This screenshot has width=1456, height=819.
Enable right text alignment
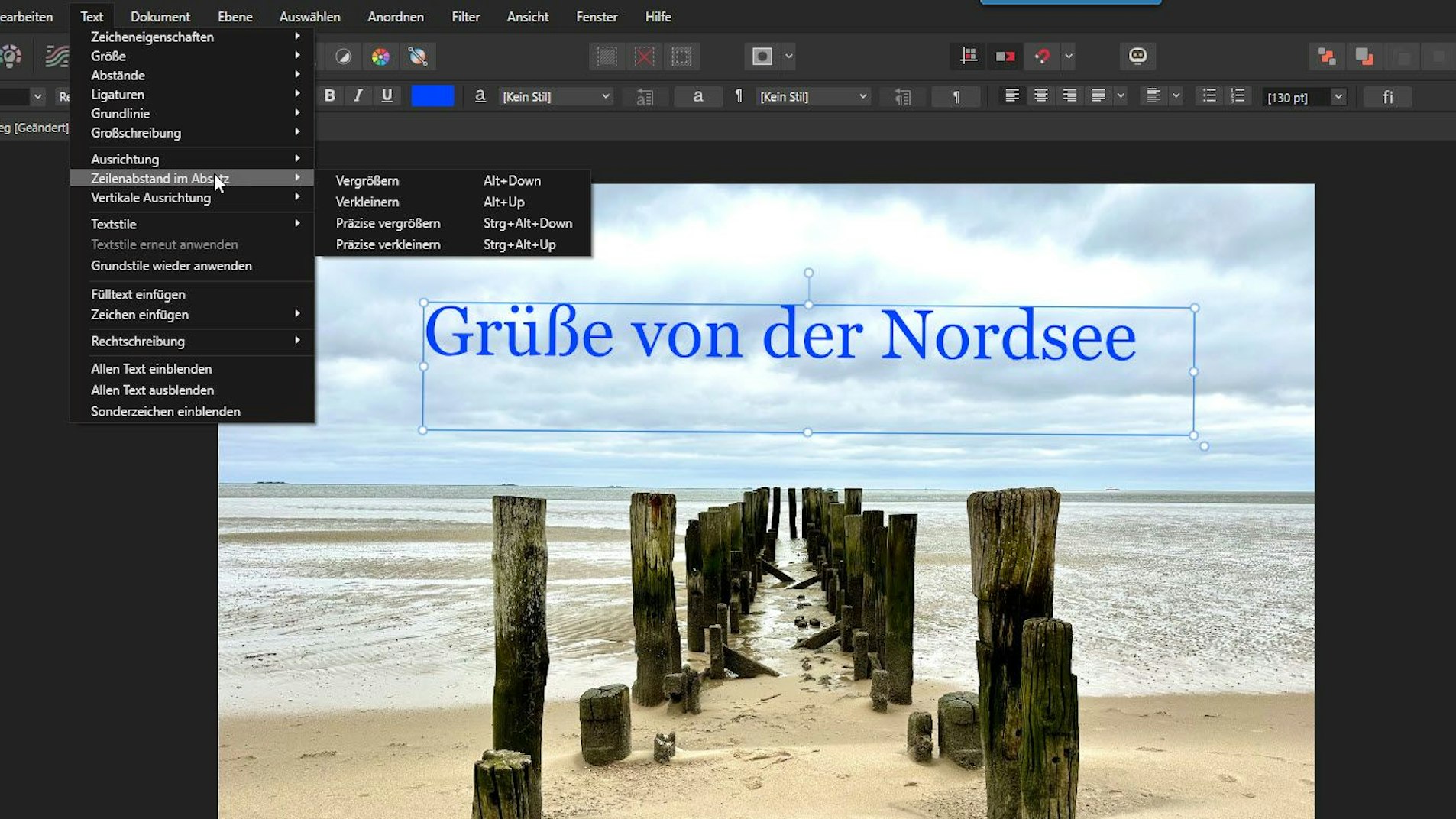[1069, 95]
